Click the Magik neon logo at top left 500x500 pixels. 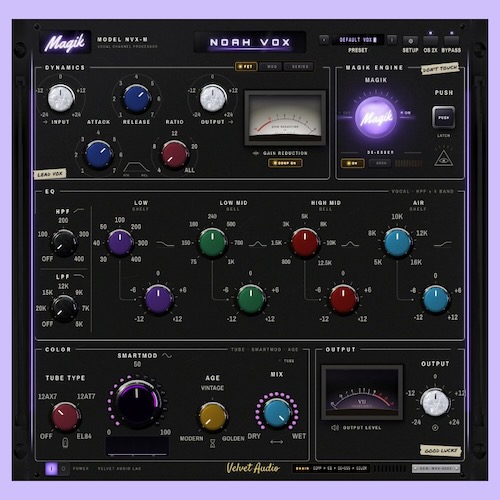(65, 42)
